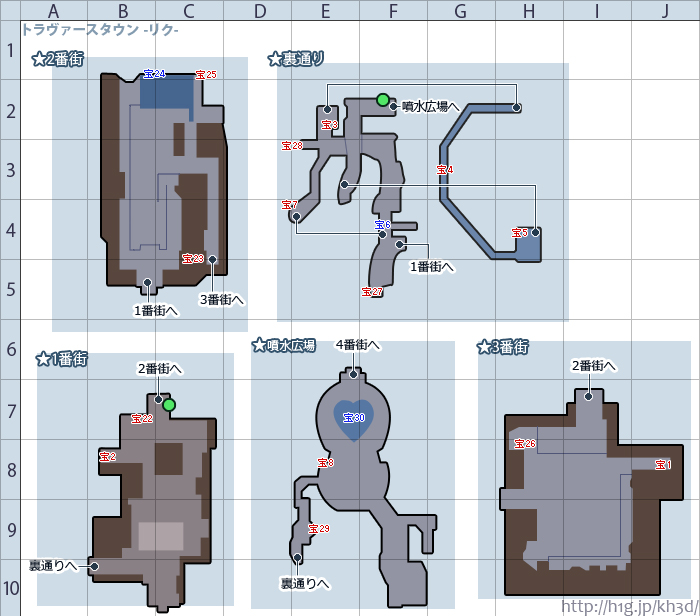Click treasure marker 宝22 in 1番街
This screenshot has height=616, width=700.
point(142,419)
